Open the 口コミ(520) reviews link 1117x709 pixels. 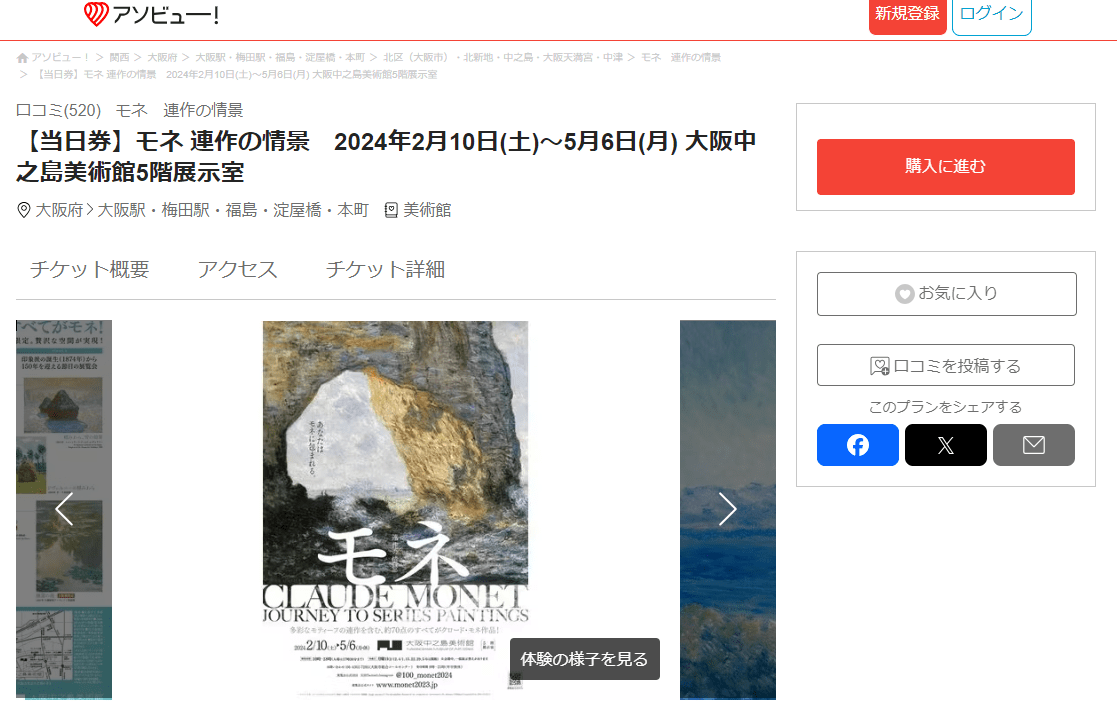pyautogui.click(x=58, y=110)
